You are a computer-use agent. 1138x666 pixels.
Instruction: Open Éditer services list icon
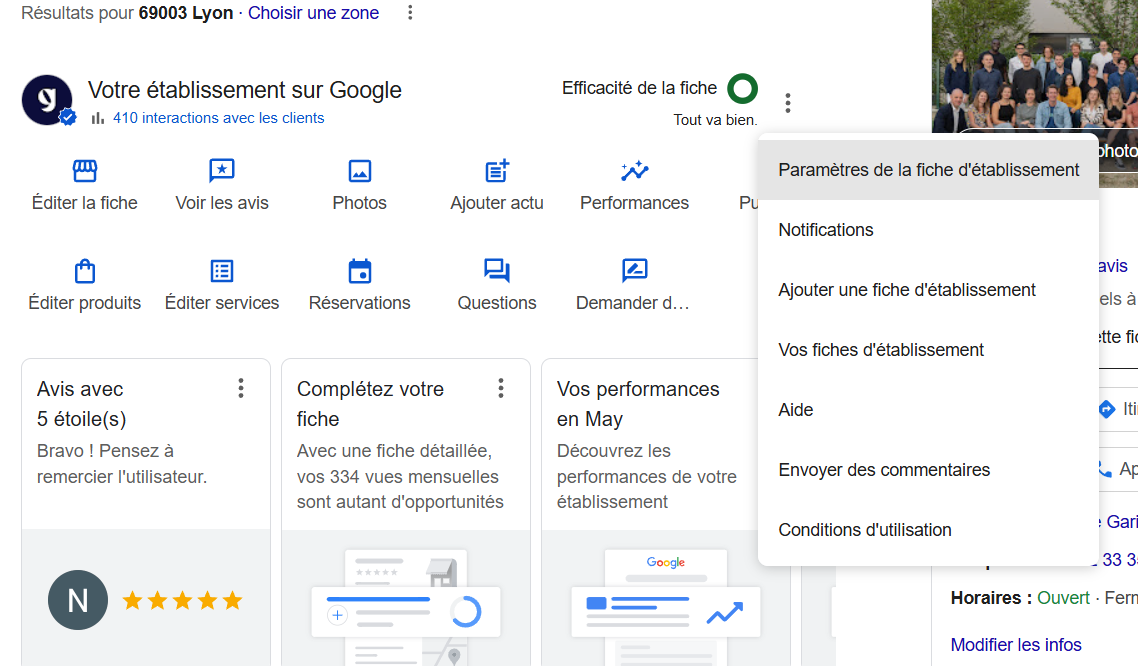click(222, 271)
